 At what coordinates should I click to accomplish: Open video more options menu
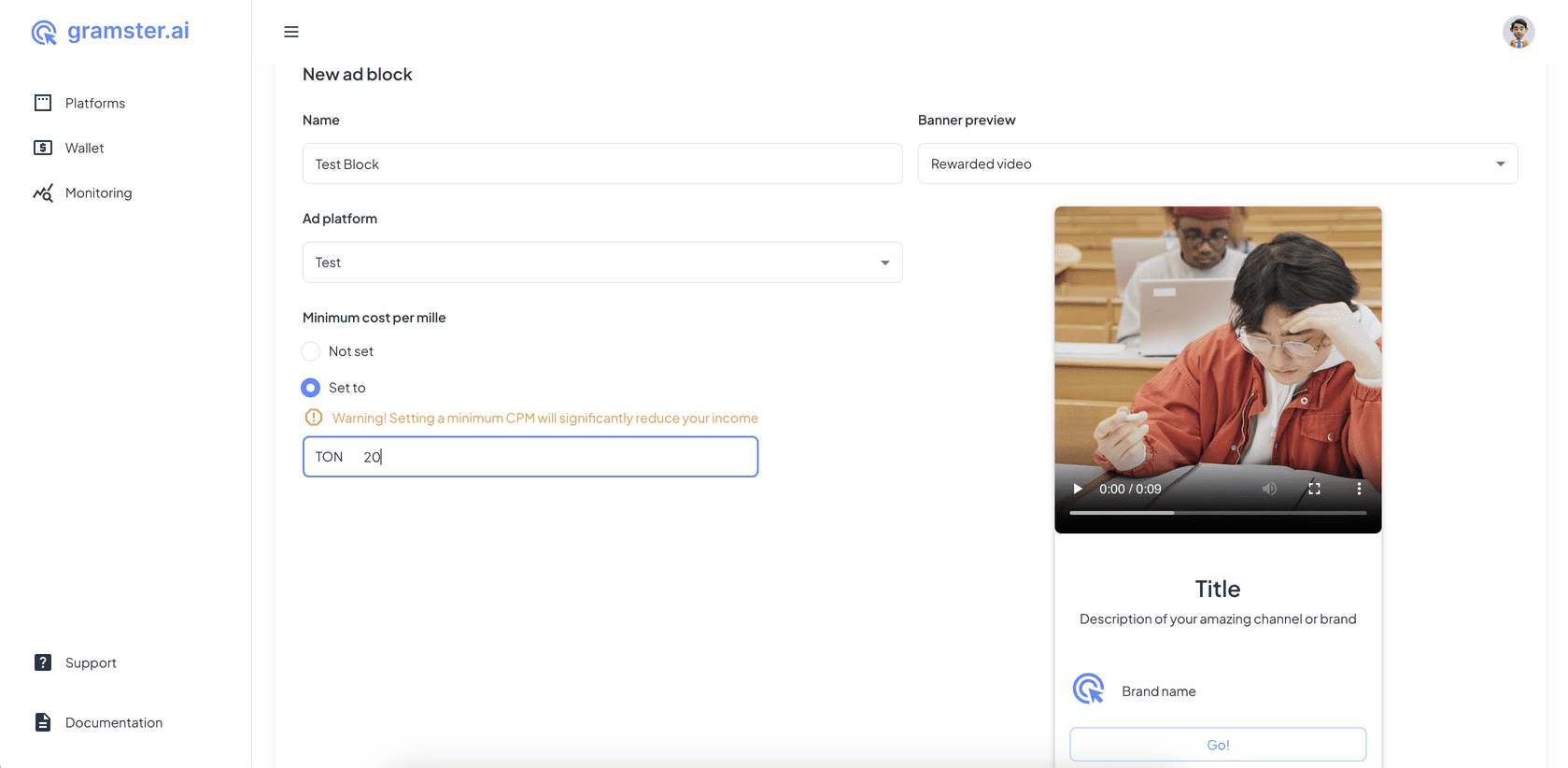pos(1359,489)
